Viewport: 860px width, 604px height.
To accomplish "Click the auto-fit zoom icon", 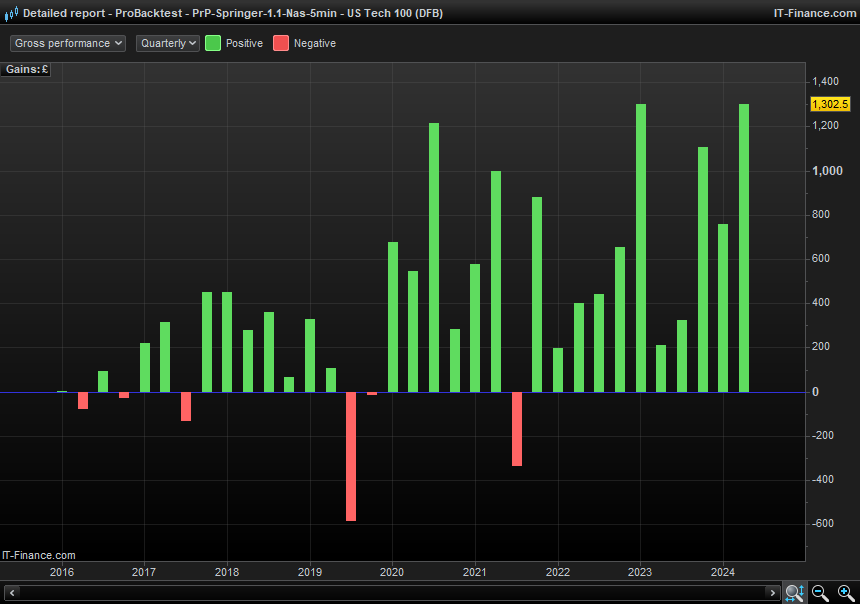I will 794,593.
